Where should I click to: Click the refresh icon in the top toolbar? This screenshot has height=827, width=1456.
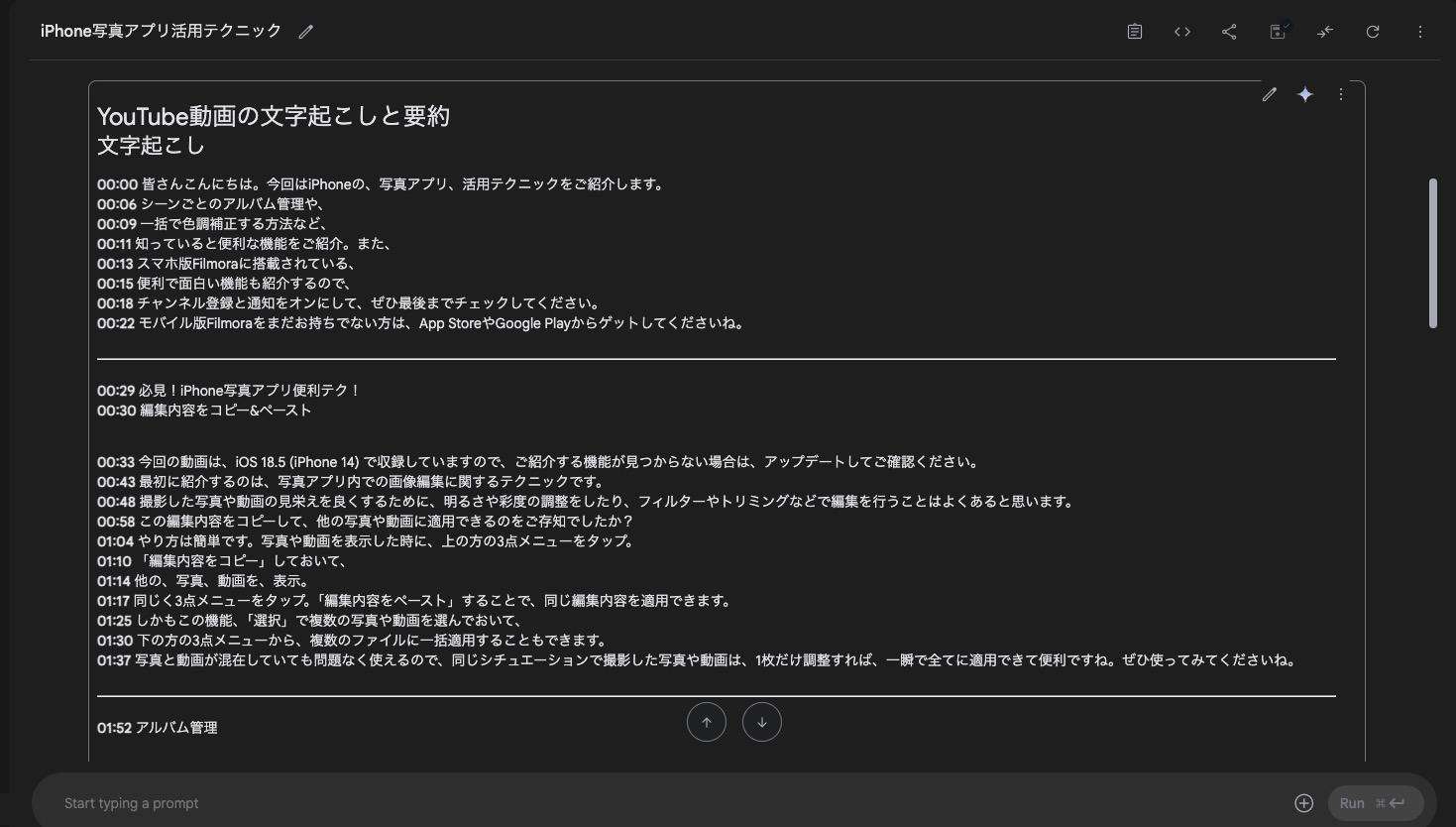1373,32
